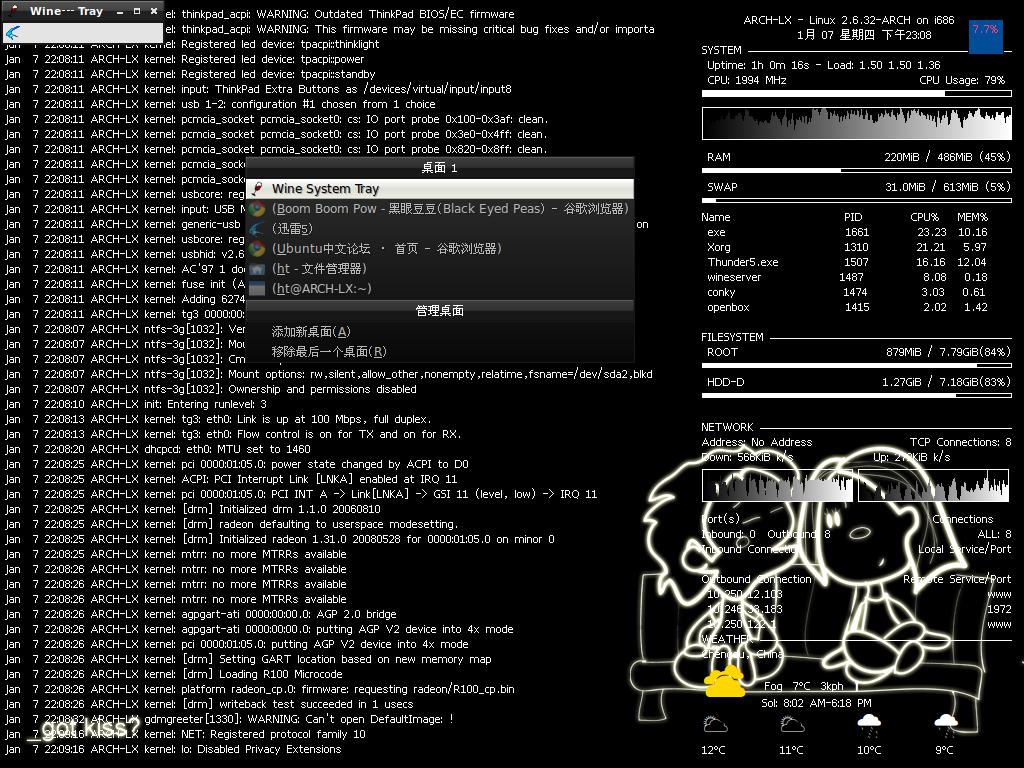Click the forecast icon above 11°C
This screenshot has height=768, width=1024.
(x=792, y=724)
